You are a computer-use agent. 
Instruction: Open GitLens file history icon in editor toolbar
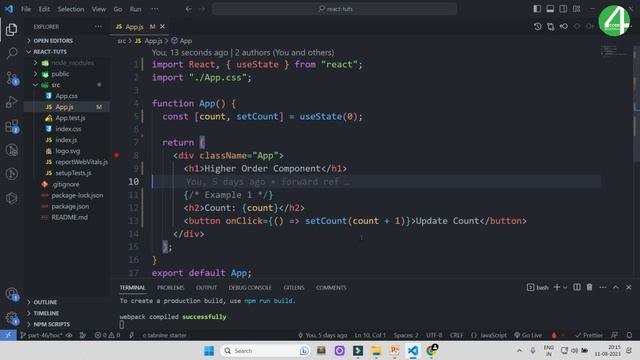tap(538, 27)
